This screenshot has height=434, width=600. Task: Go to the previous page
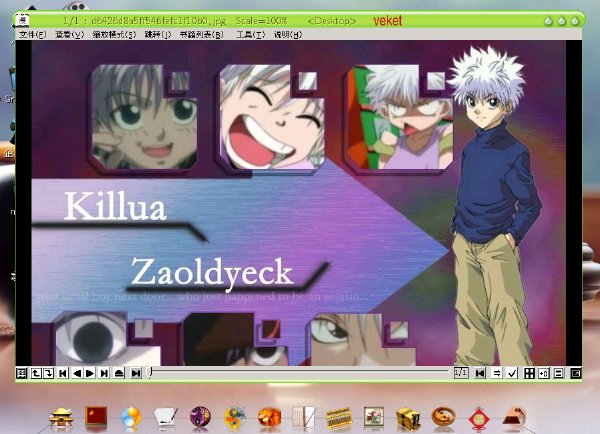[x=77, y=373]
